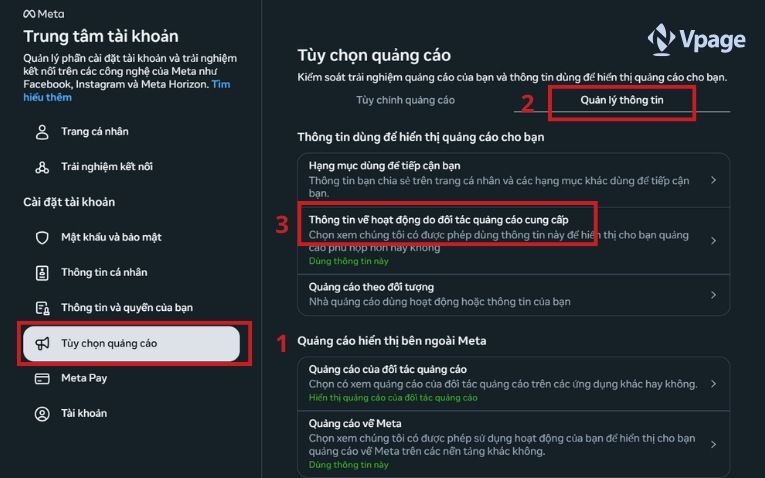Click the Trải nghiệm kết nối icon
The width and height of the screenshot is (765, 478).
(42, 167)
